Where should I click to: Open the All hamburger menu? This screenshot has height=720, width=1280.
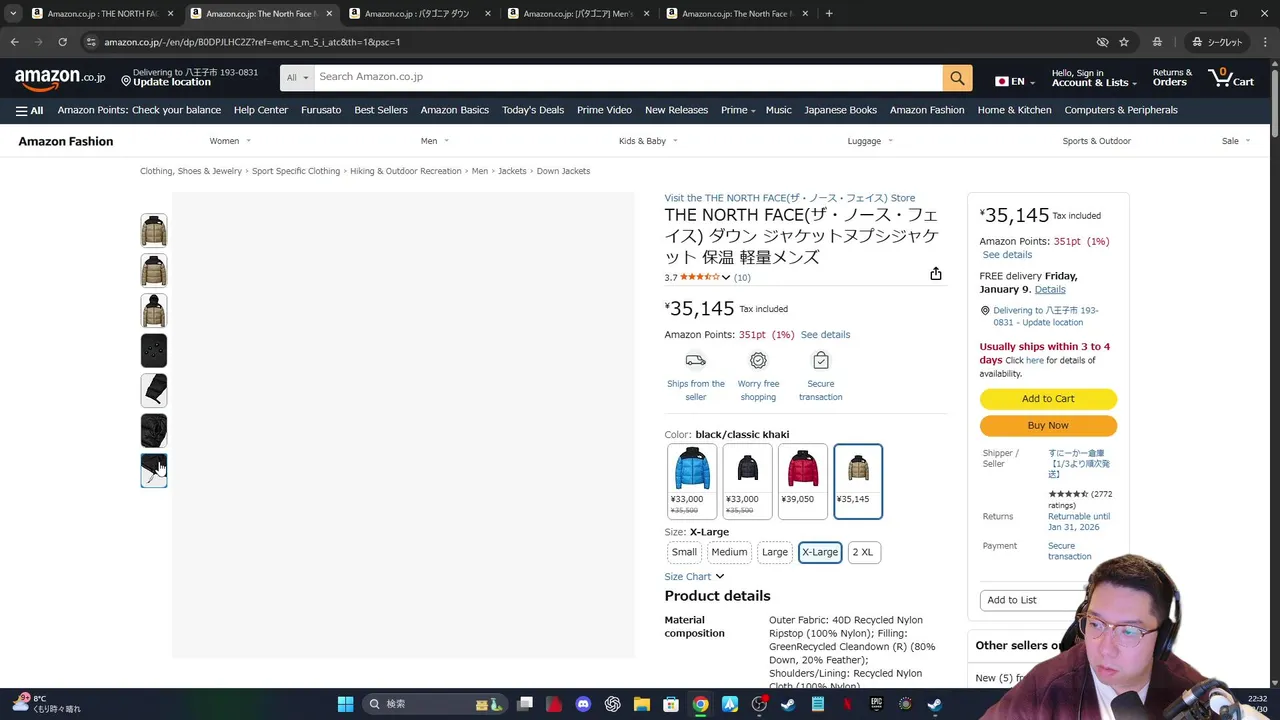(x=29, y=110)
